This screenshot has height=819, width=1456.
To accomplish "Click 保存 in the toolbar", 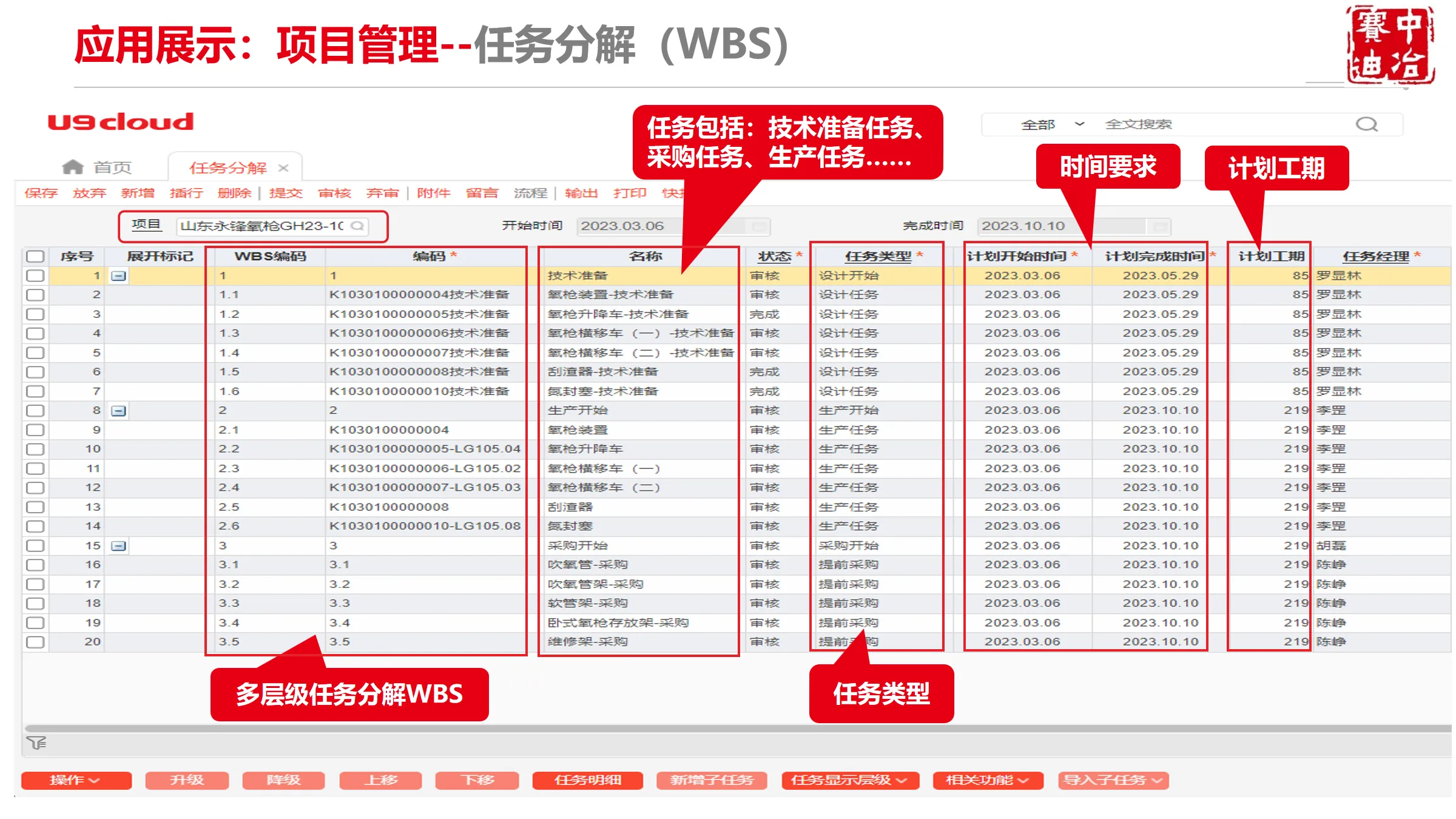I will (41, 193).
